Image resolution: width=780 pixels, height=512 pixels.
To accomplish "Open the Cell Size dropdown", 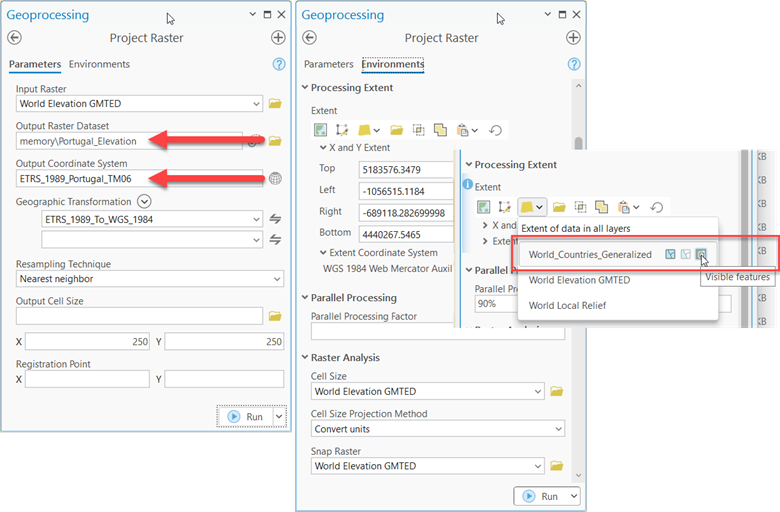I will click(x=537, y=392).
